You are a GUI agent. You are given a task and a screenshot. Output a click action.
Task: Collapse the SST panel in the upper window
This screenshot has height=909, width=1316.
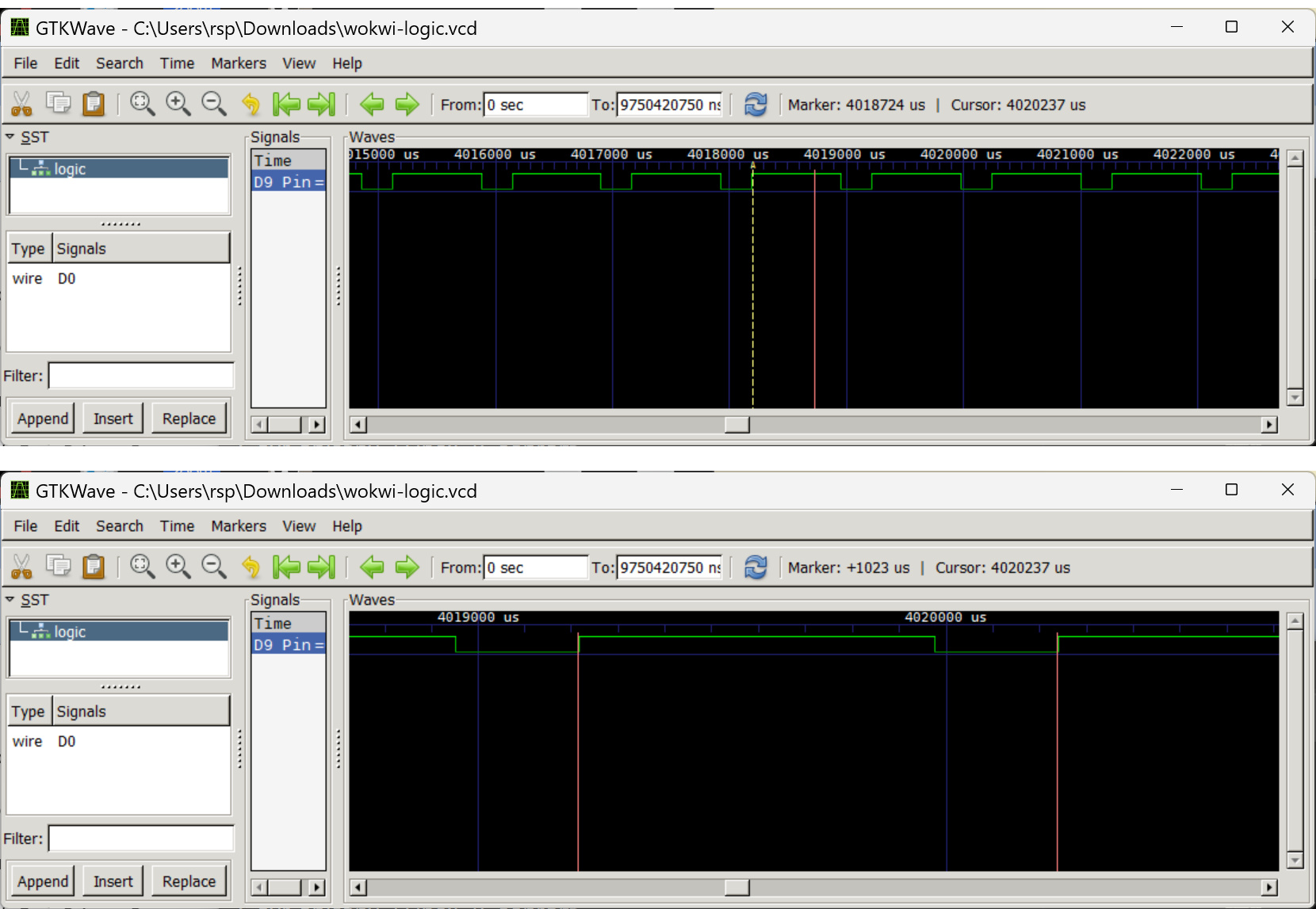pos(10,137)
